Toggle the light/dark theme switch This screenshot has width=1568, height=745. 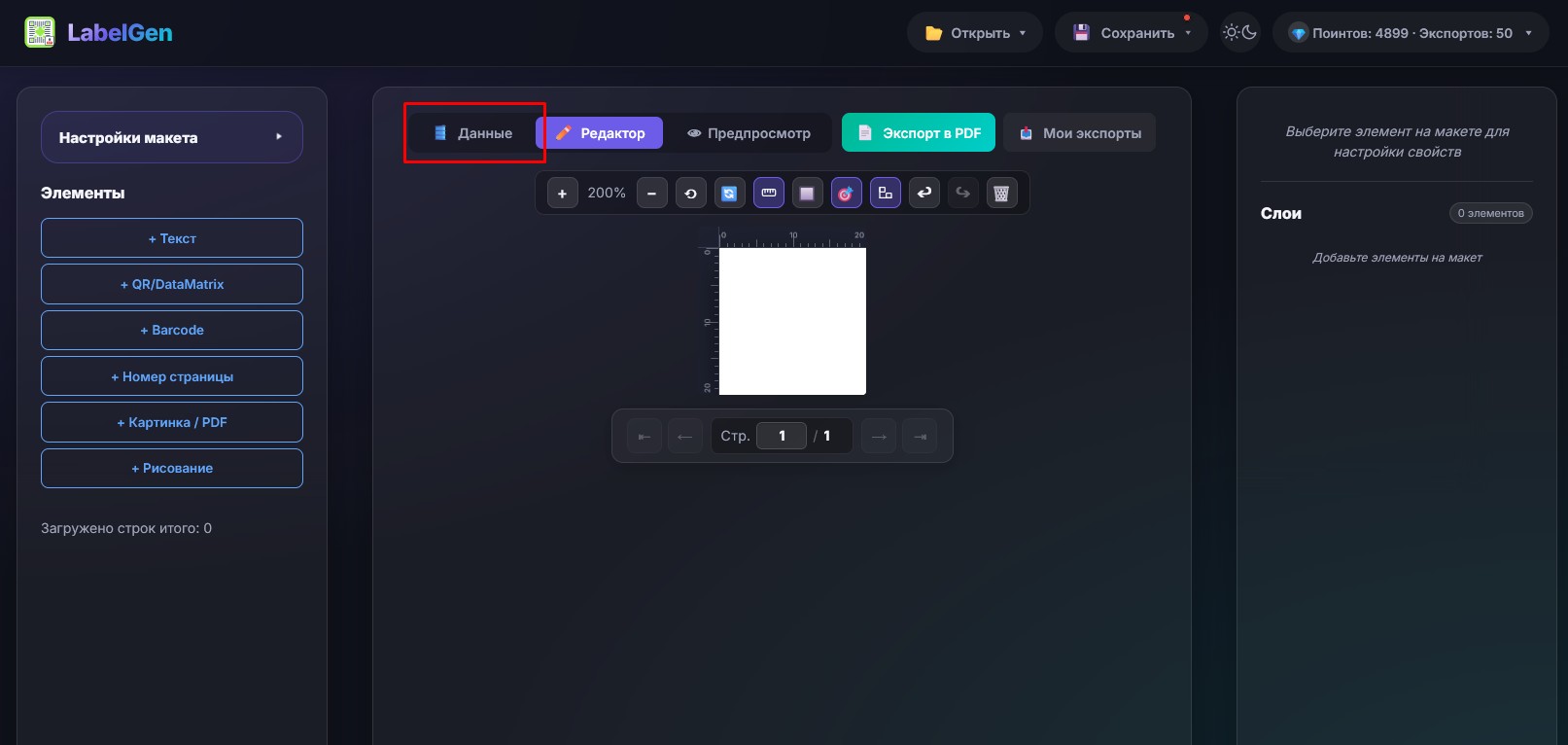point(1239,33)
